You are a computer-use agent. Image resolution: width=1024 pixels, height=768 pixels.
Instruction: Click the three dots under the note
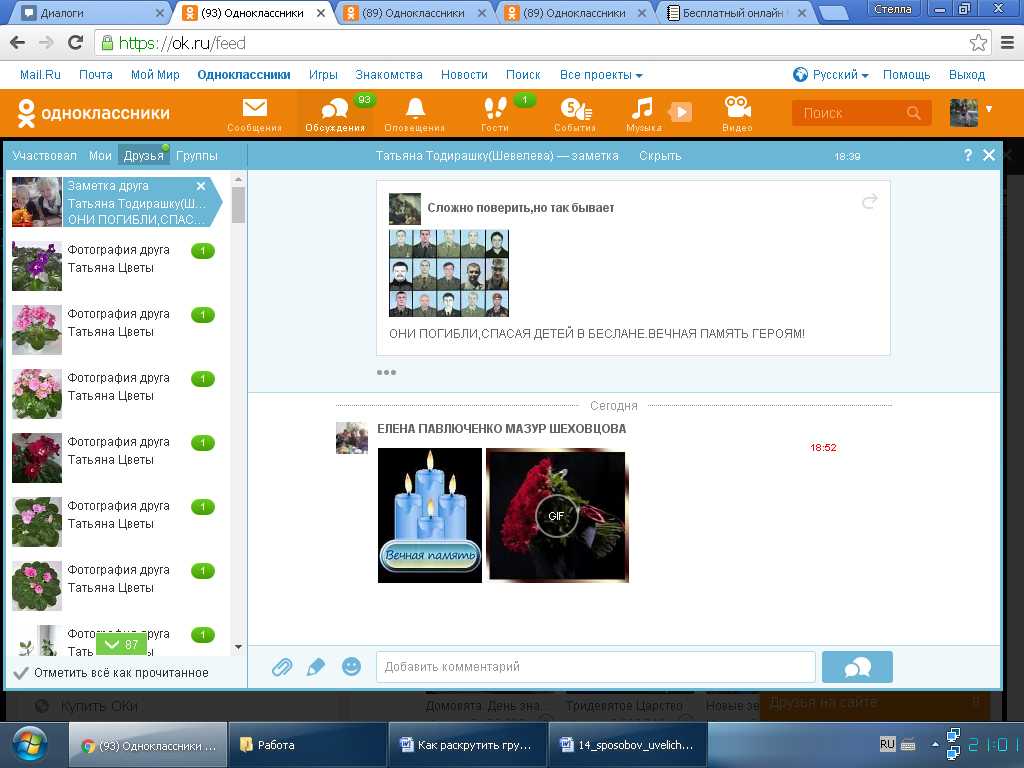click(386, 372)
